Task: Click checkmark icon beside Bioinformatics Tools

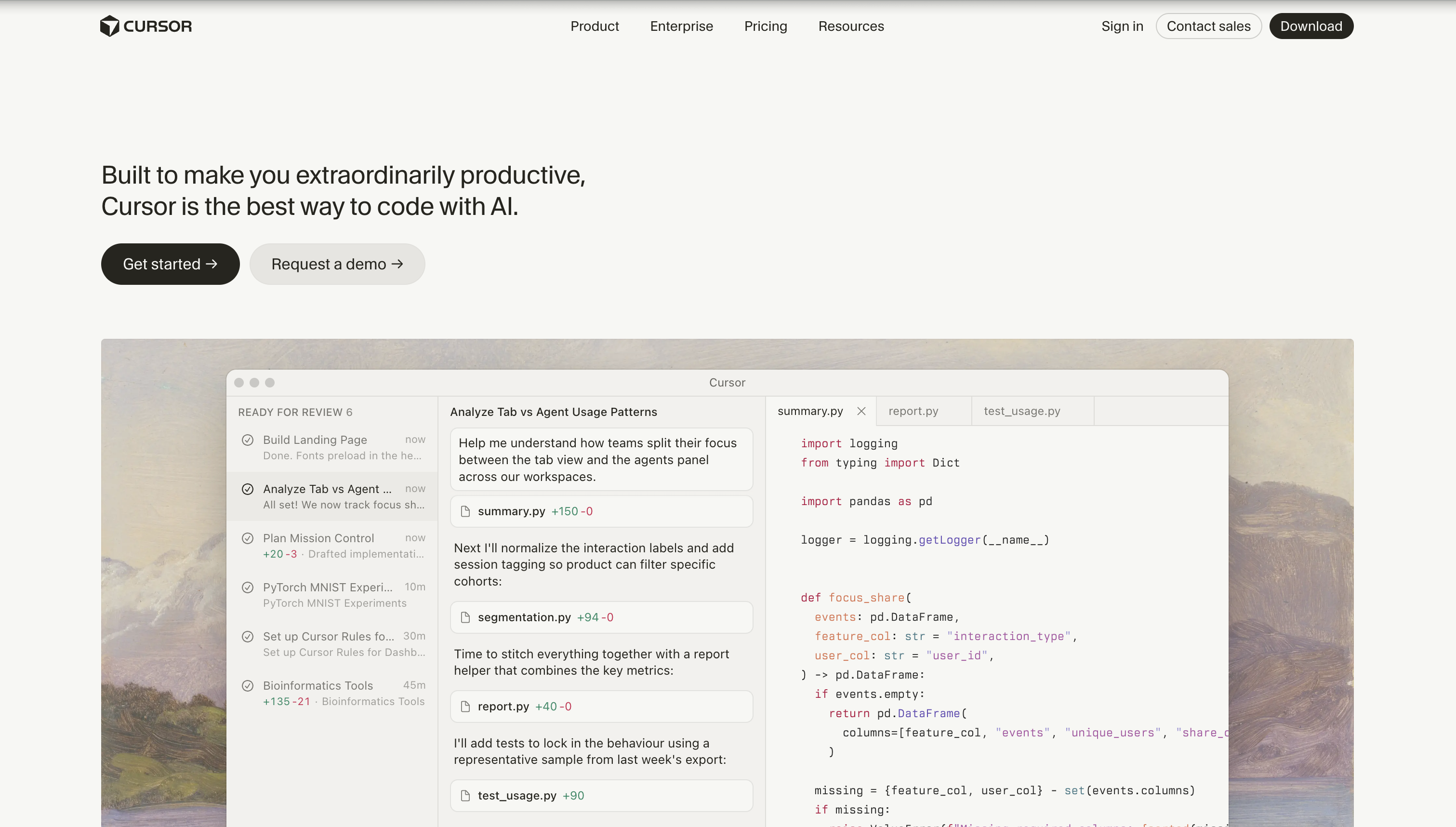Action: pyautogui.click(x=248, y=686)
